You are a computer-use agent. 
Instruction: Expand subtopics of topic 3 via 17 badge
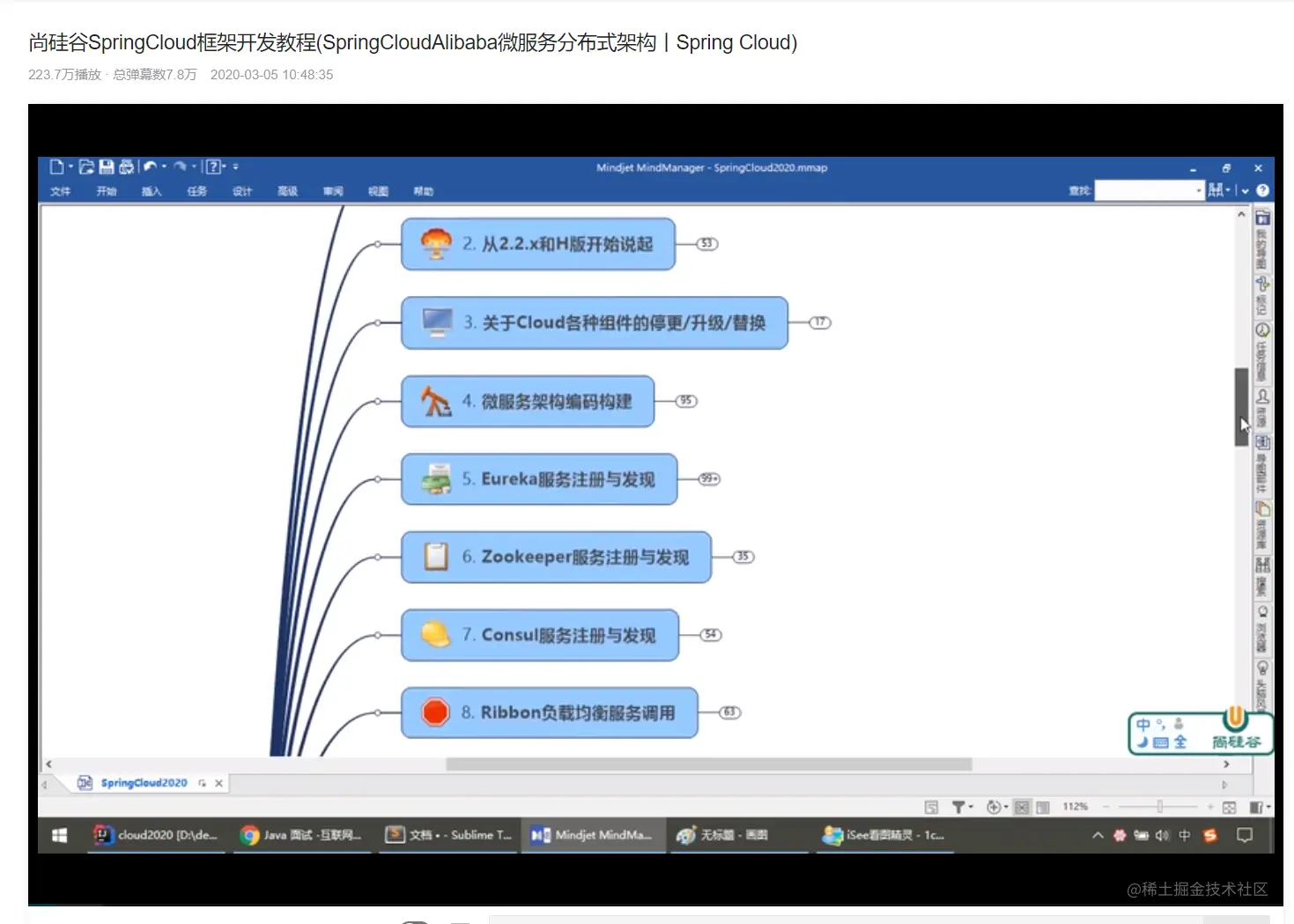[x=820, y=322]
